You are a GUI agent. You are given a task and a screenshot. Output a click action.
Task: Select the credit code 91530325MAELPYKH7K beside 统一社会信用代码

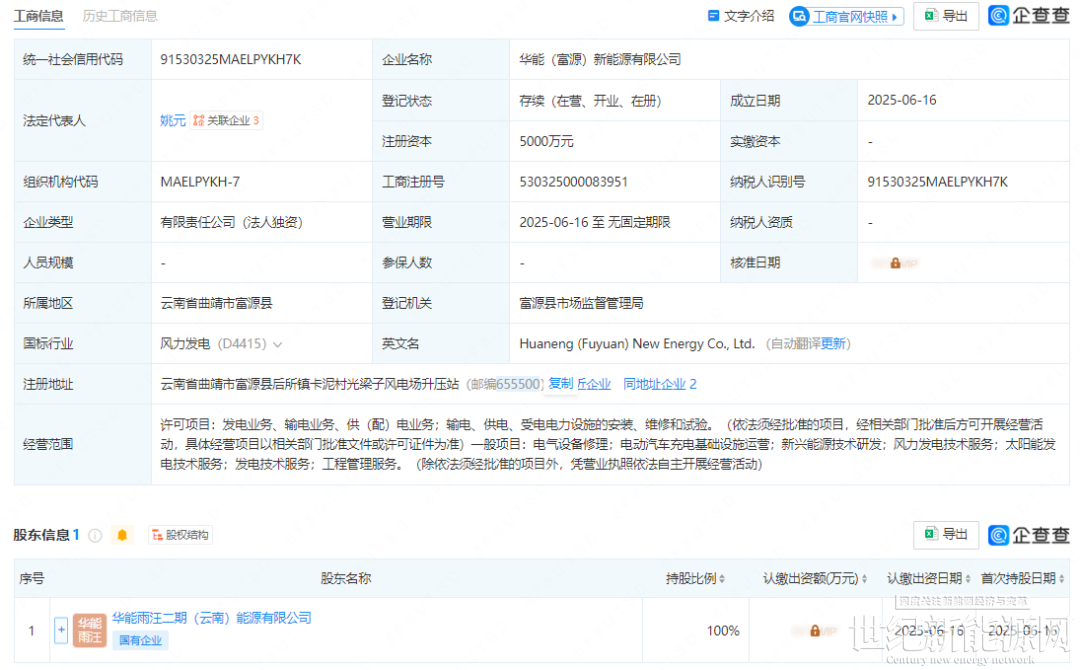pyautogui.click(x=231, y=60)
